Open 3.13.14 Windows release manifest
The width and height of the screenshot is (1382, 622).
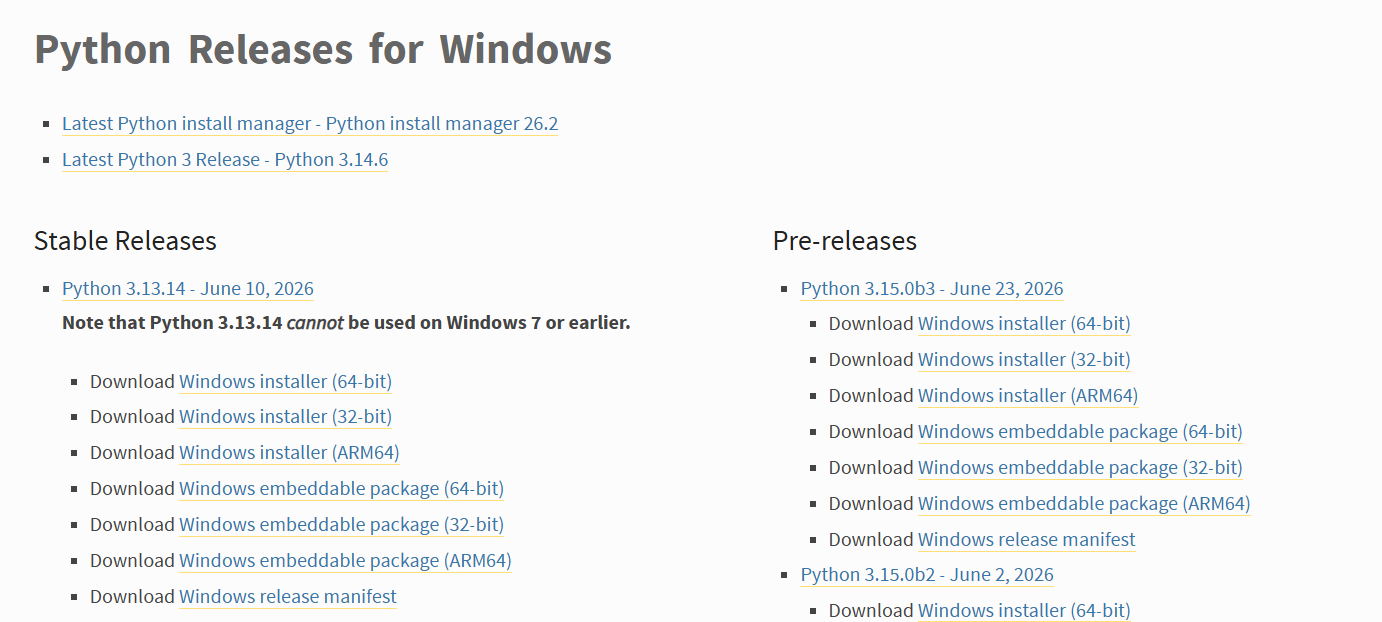click(288, 597)
